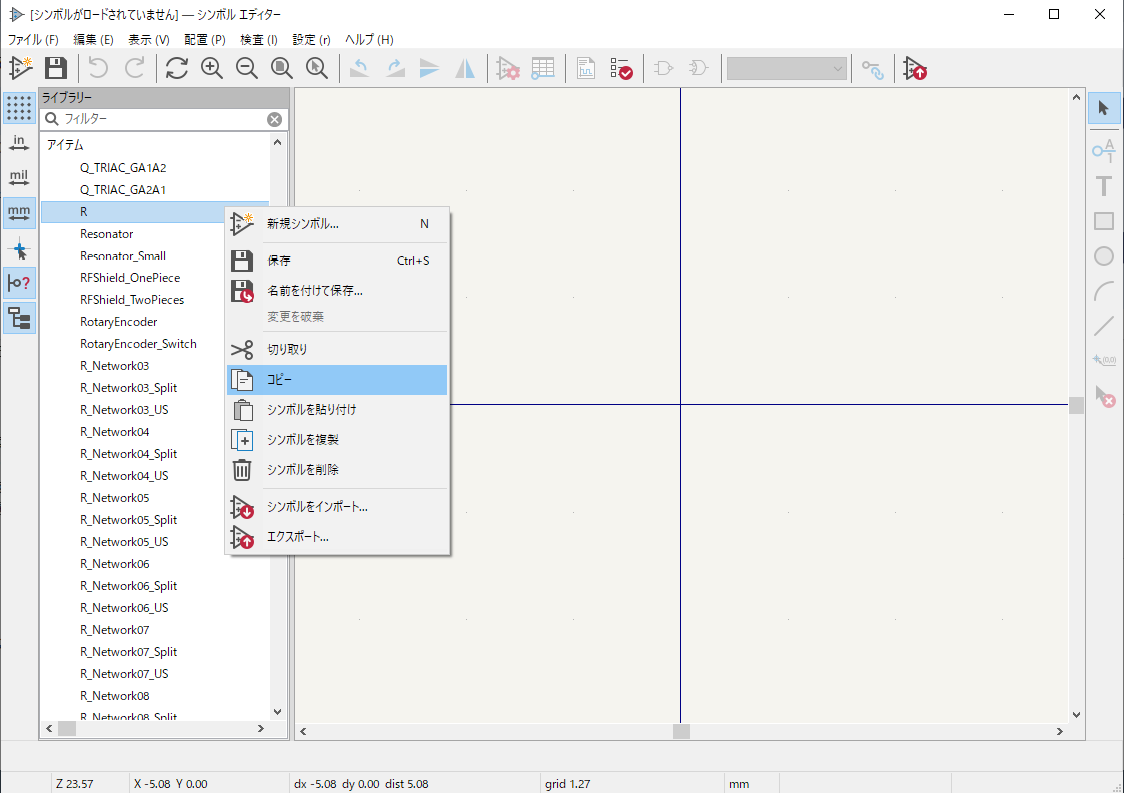Toggle the library tree panel visibility
Screen dimensions: 1124x793
19,319
